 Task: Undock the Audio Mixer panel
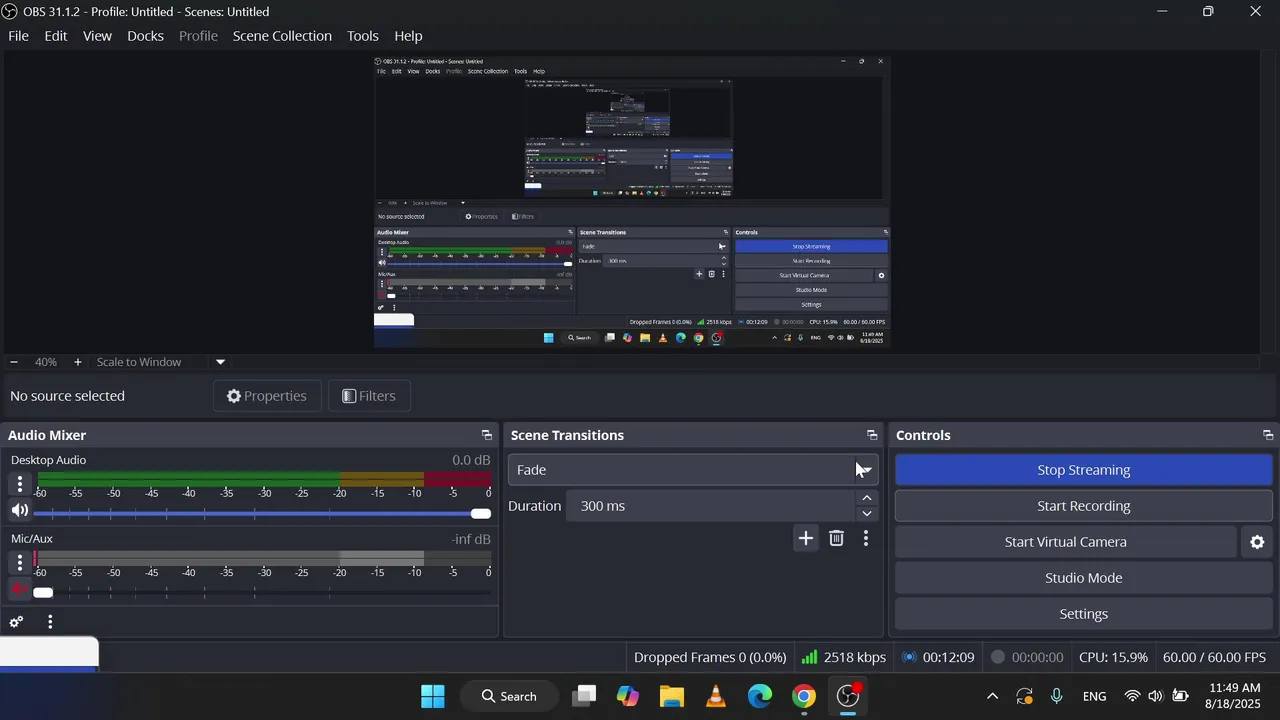(487, 435)
